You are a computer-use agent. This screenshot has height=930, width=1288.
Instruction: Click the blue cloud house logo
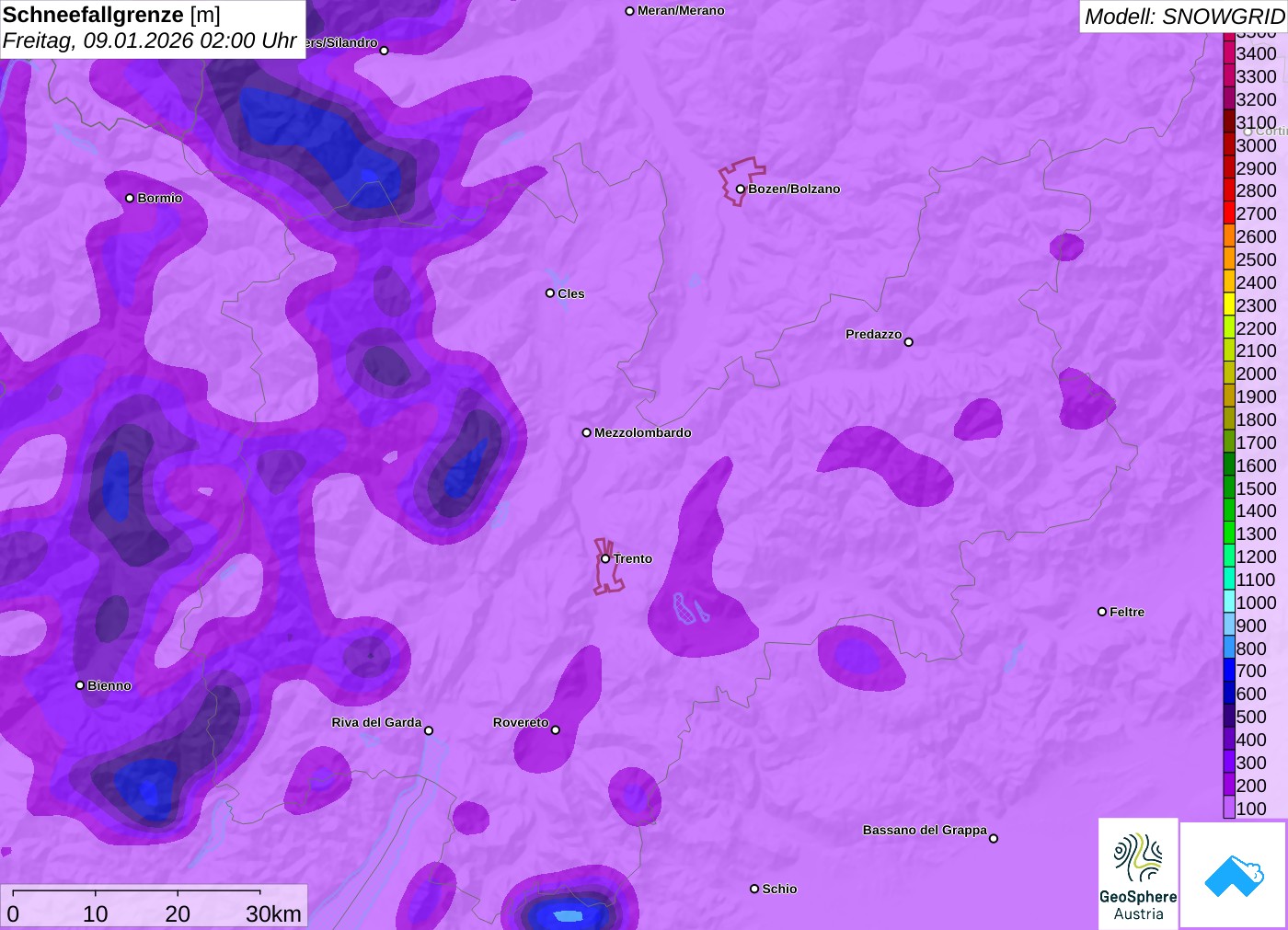[1234, 875]
